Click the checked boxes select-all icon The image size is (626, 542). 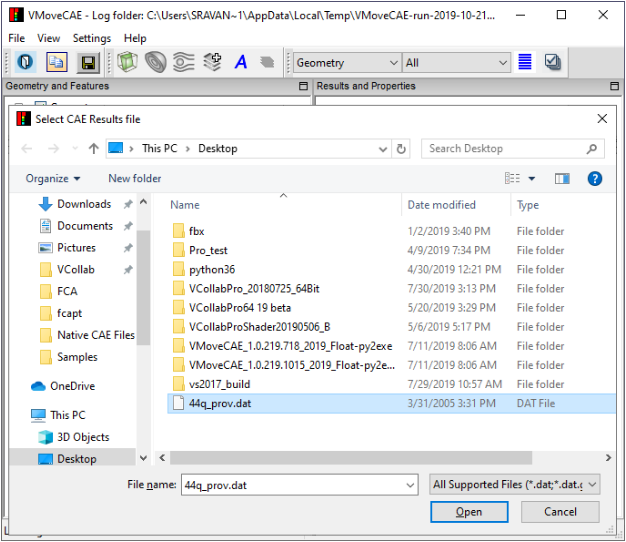[553, 62]
